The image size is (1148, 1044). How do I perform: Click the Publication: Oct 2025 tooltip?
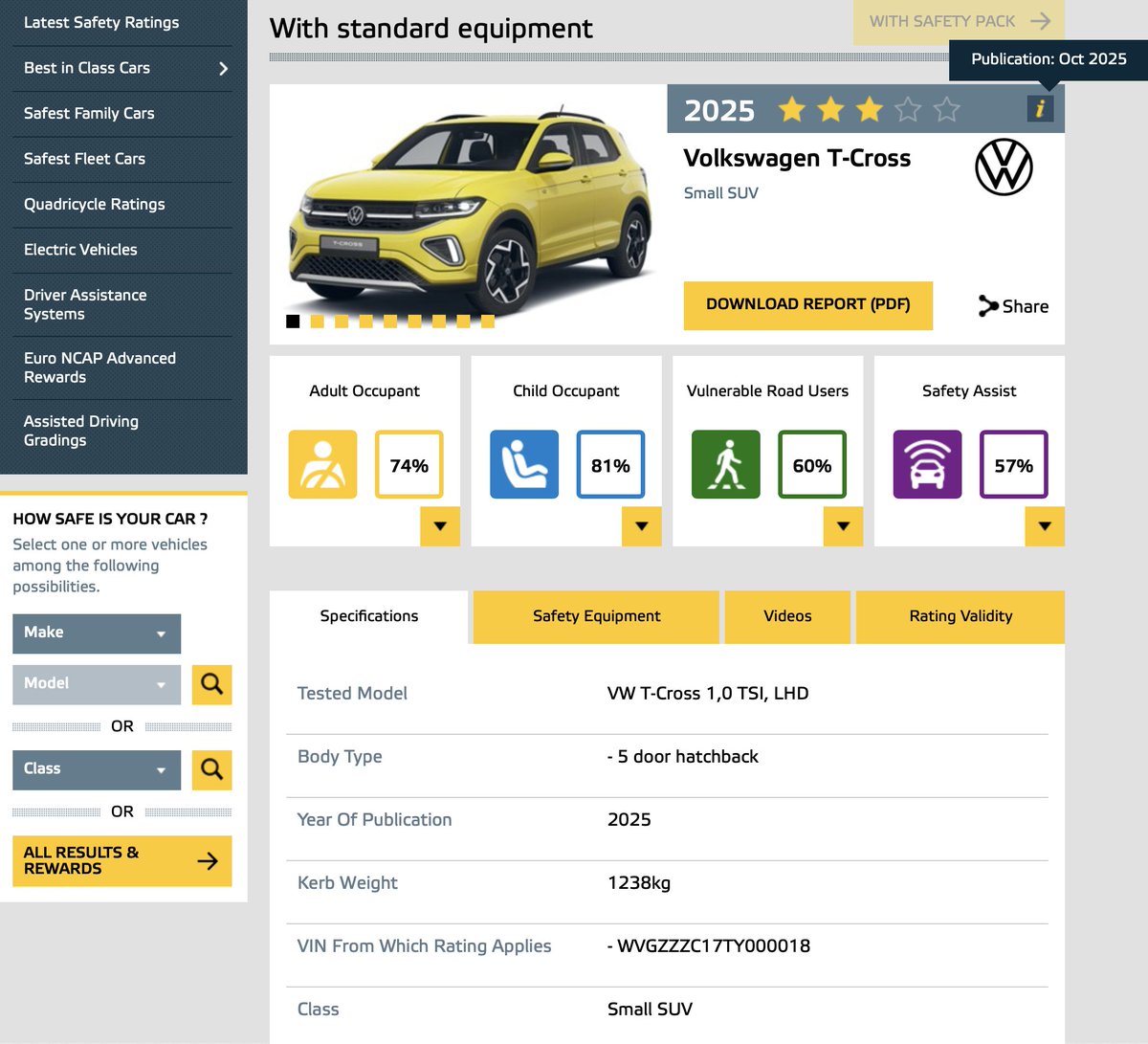1049,59
